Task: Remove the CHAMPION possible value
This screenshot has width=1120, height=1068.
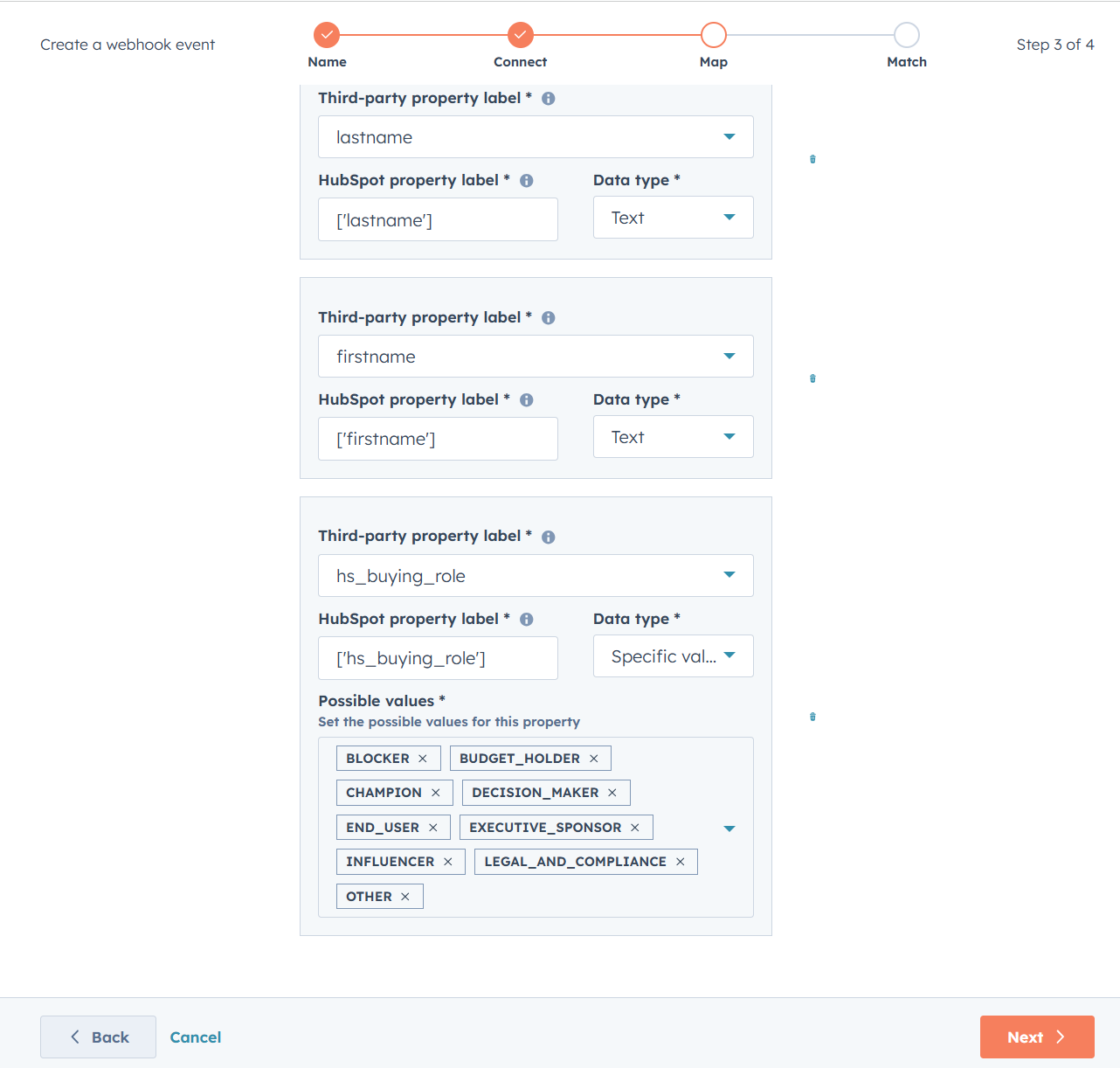Action: point(436,792)
